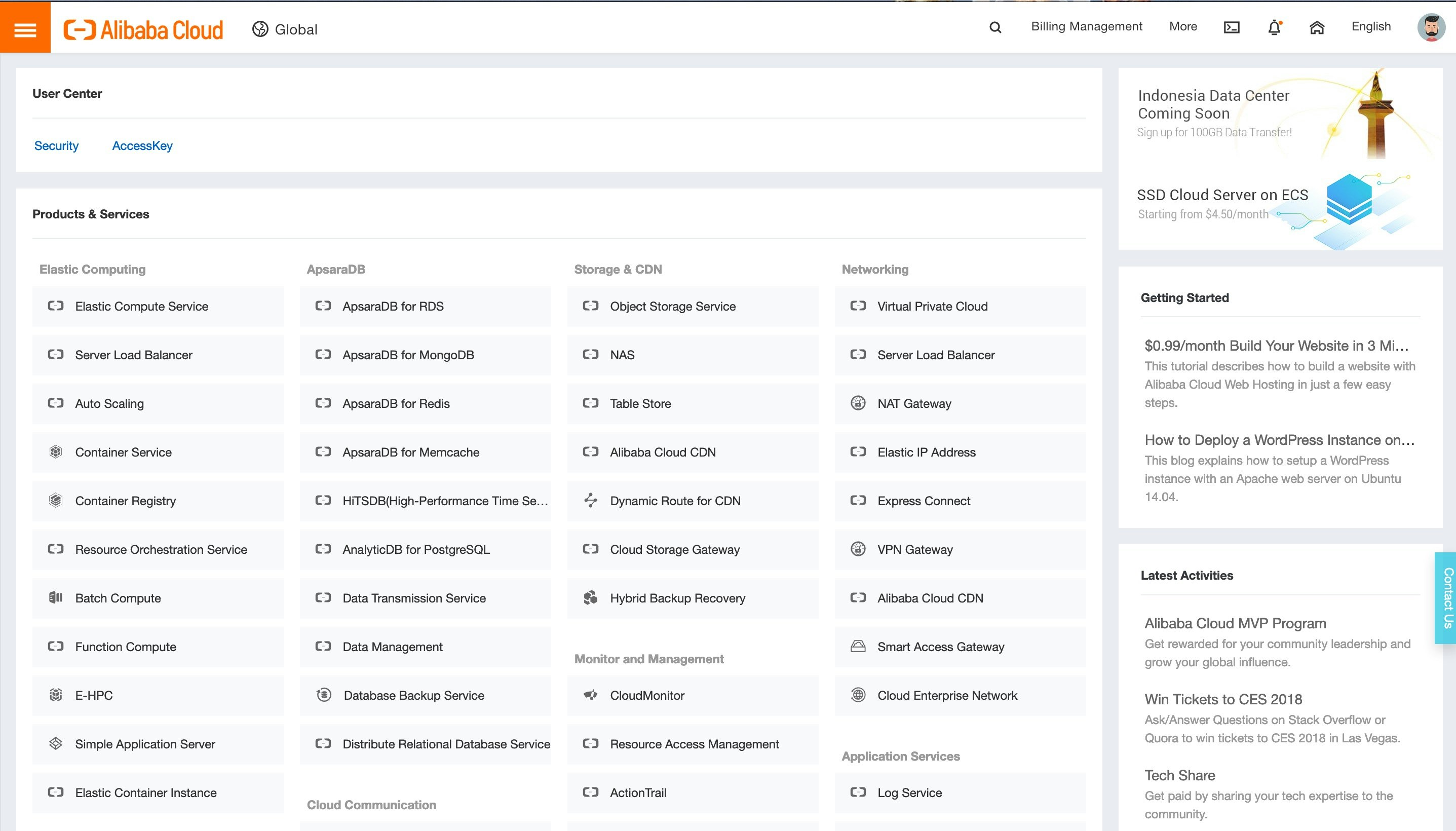This screenshot has height=831, width=1456.
Task: Open Server Load Balancer under Networking
Action: tap(960, 355)
